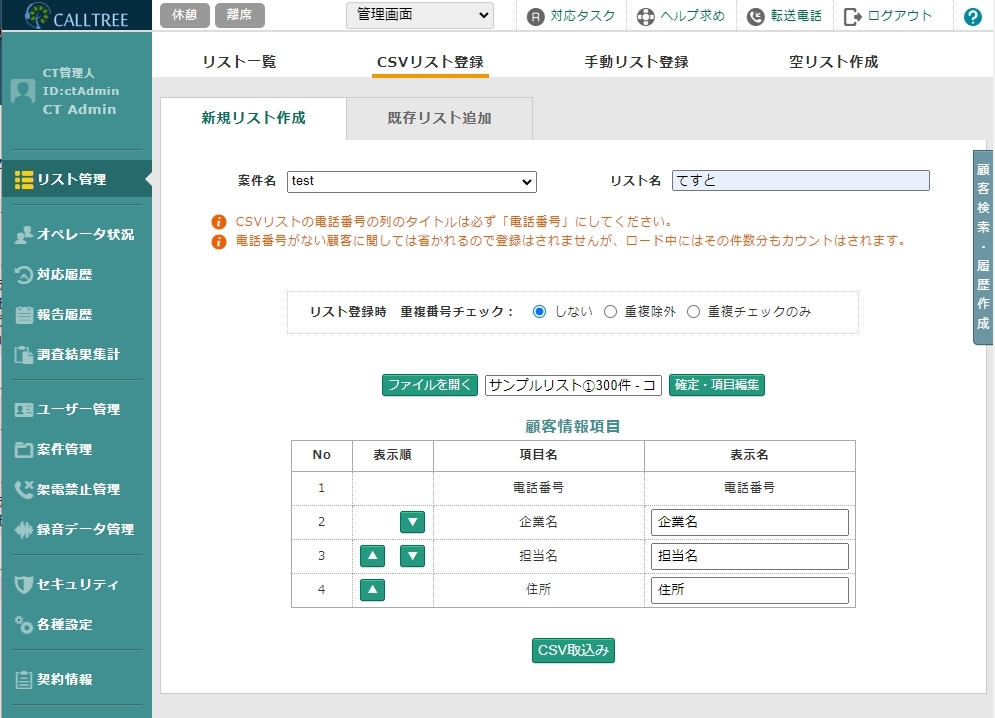Click the ログアウト exit icon
The width and height of the screenshot is (995, 718).
(x=852, y=17)
